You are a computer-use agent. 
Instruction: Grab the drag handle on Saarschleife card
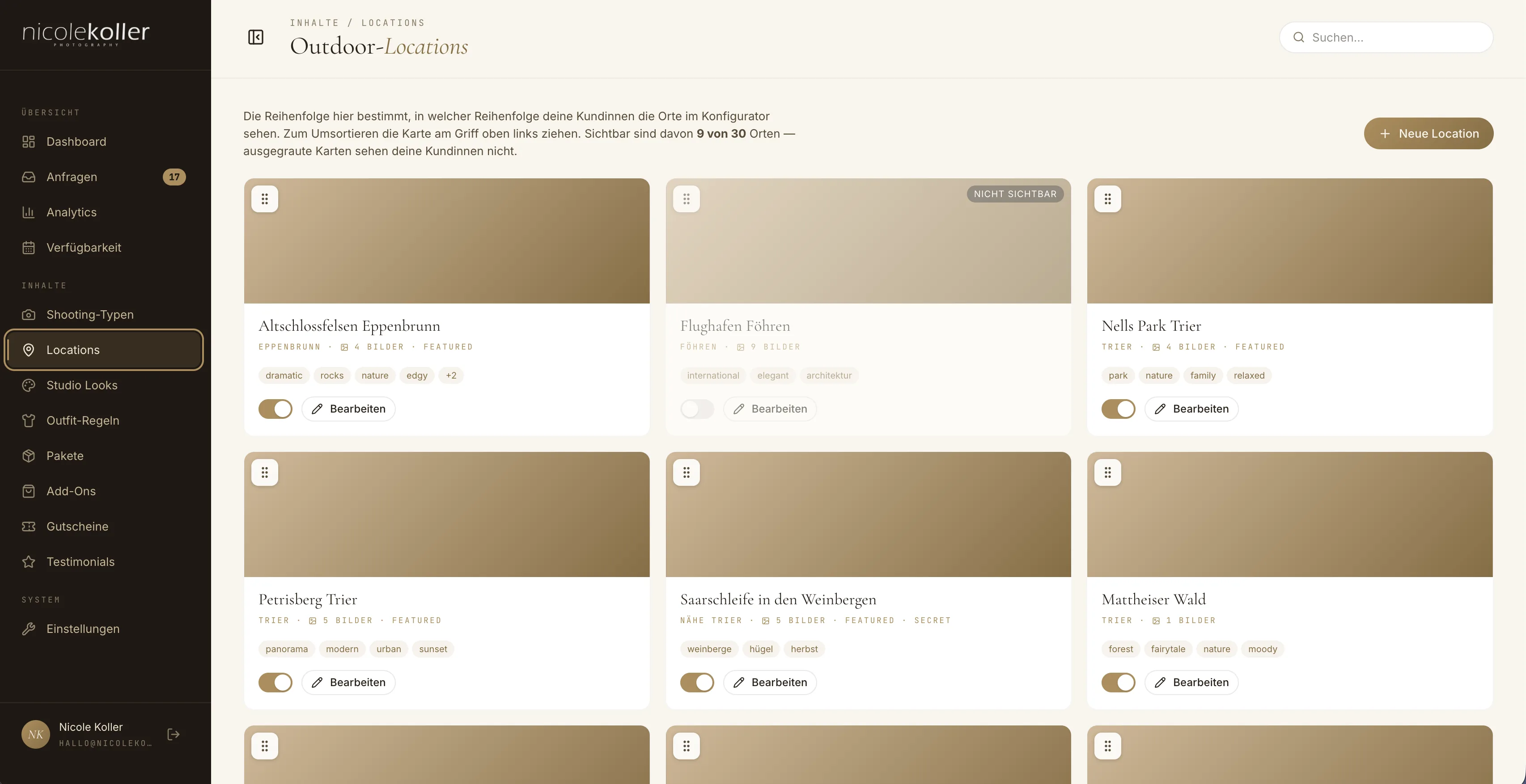(687, 472)
